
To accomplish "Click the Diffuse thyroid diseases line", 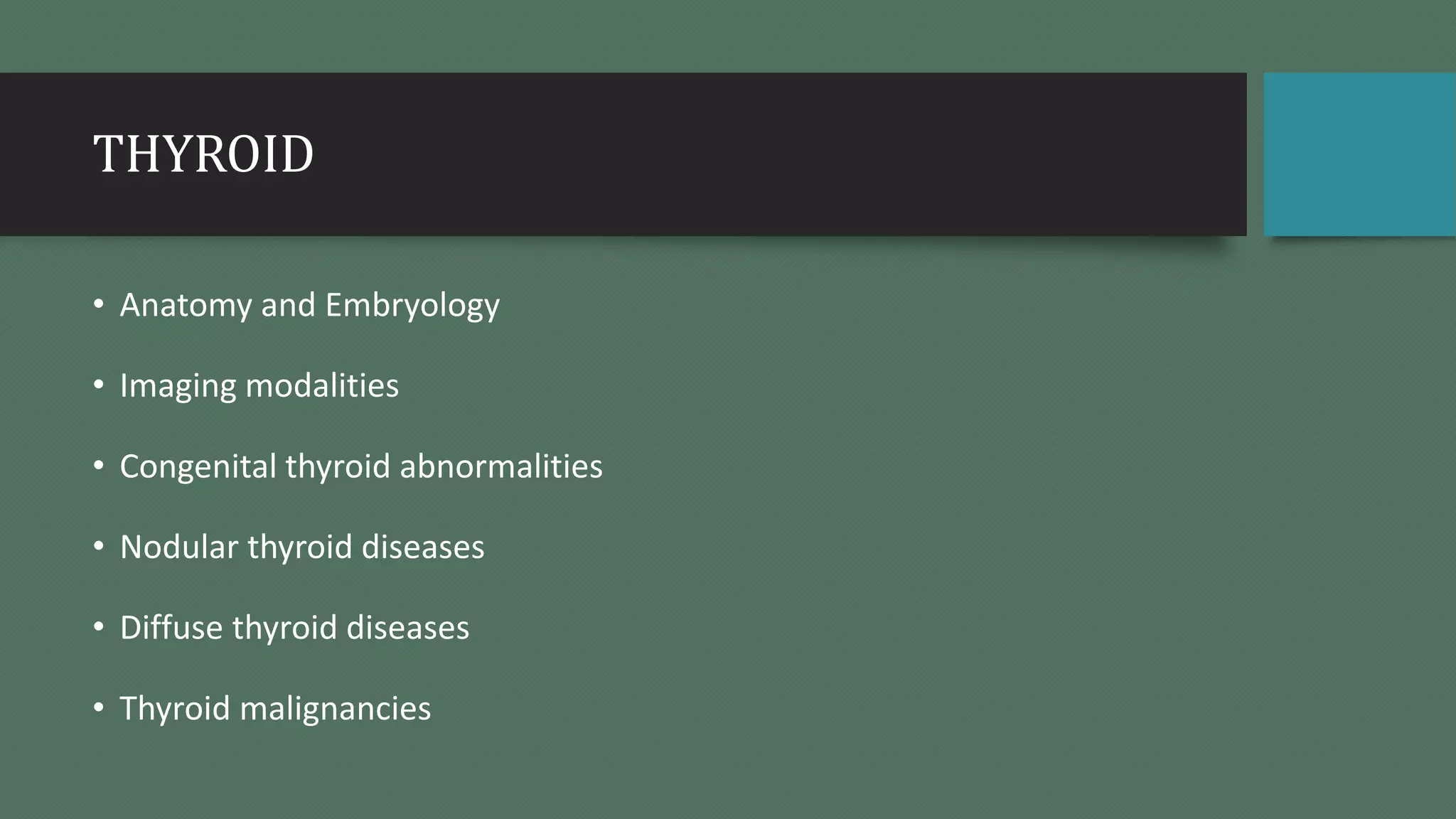I will [x=294, y=628].
